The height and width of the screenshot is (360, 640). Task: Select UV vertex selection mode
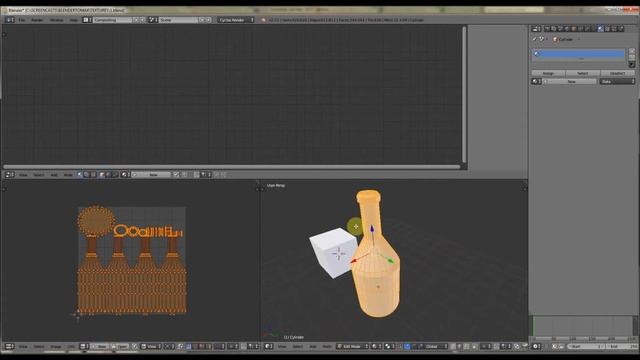pyautogui.click(x=189, y=346)
